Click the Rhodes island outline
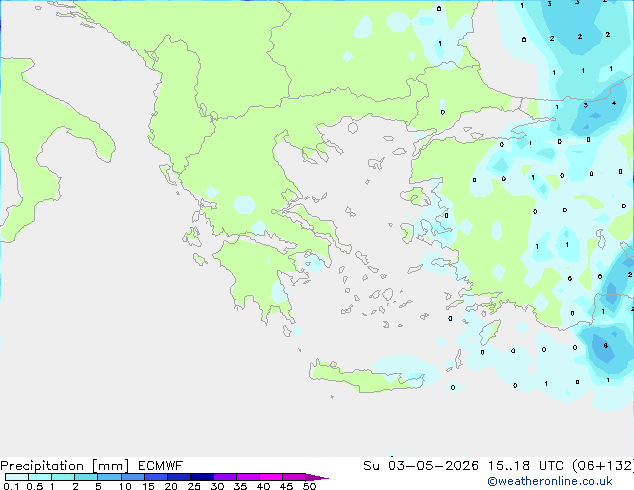This screenshot has width=634, height=490. tap(489, 332)
